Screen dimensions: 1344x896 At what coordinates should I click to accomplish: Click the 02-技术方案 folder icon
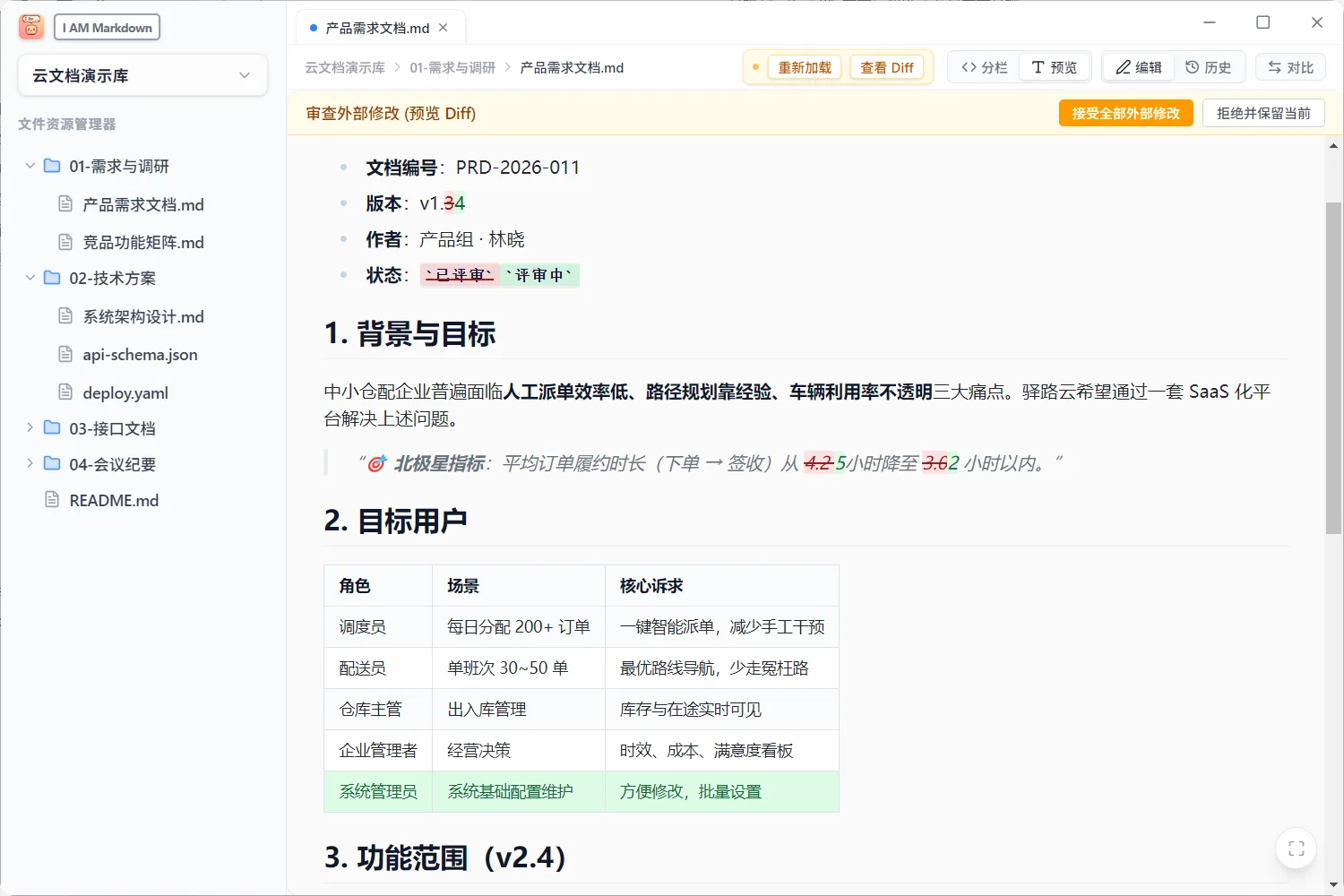coord(53,278)
